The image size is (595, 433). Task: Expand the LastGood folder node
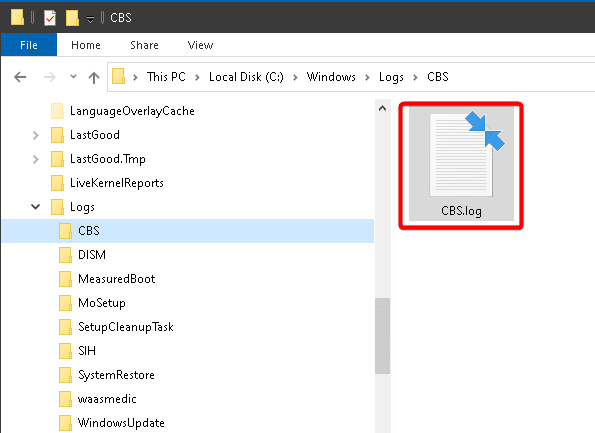(x=35, y=135)
